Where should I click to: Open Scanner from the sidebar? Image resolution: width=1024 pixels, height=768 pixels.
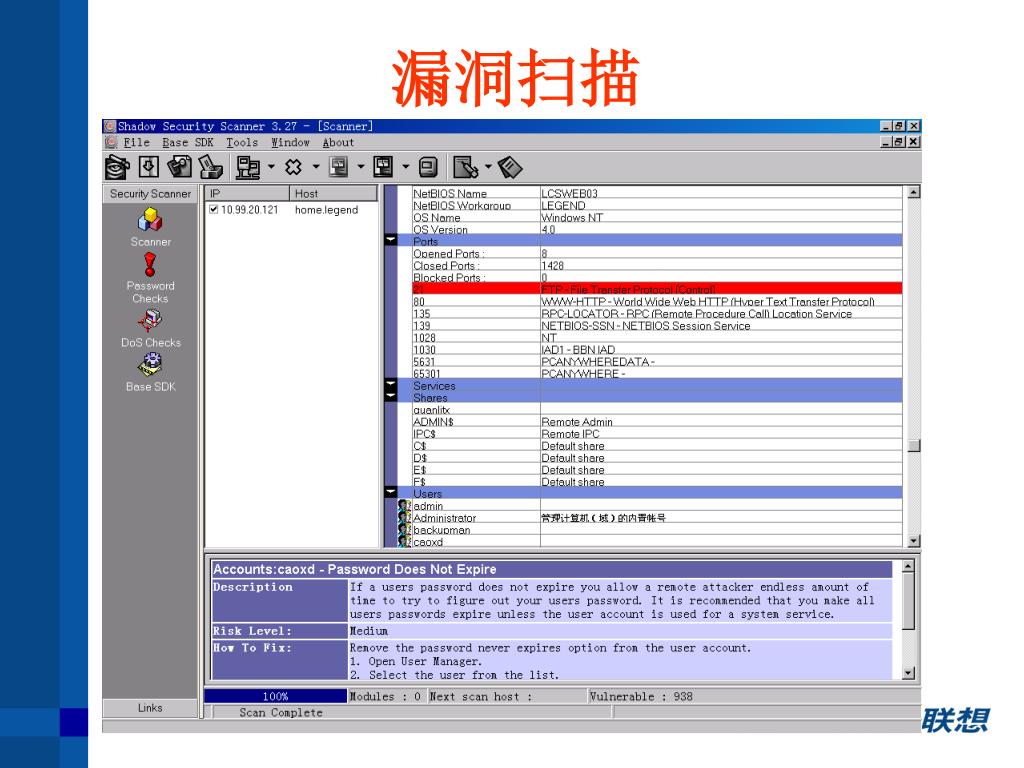click(x=150, y=227)
